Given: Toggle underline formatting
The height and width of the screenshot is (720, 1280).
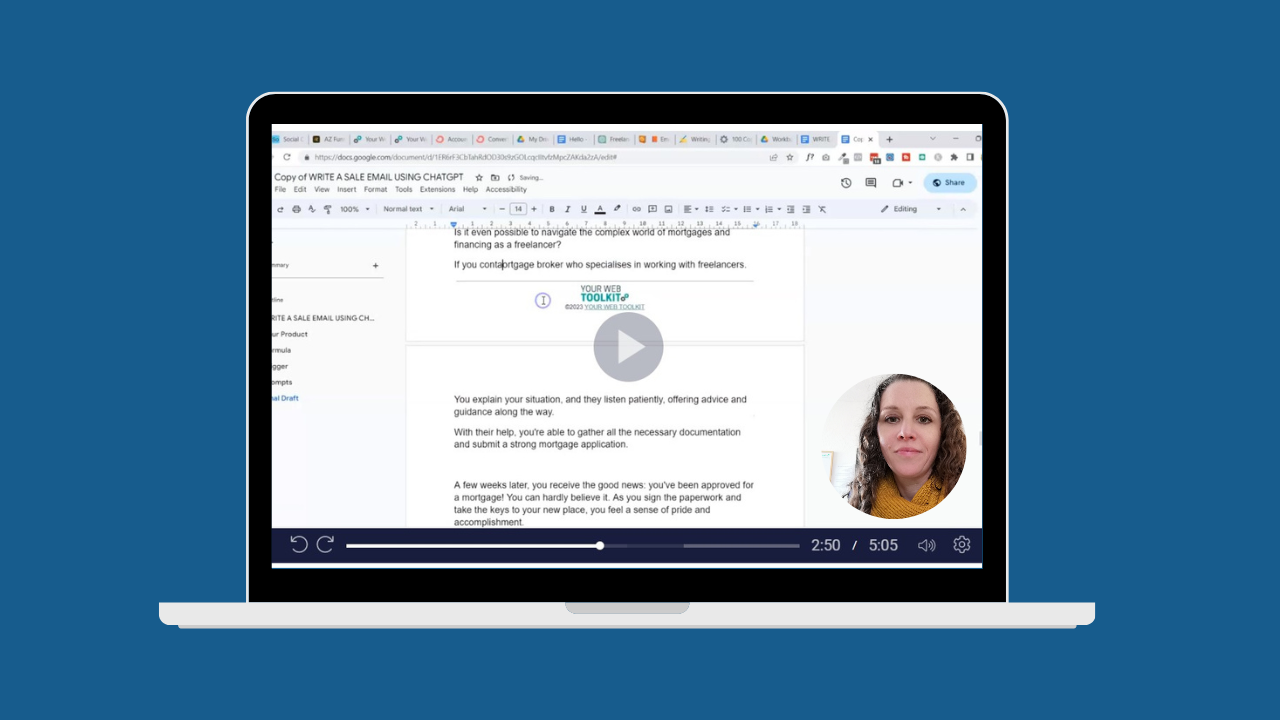Looking at the screenshot, I should 584,209.
